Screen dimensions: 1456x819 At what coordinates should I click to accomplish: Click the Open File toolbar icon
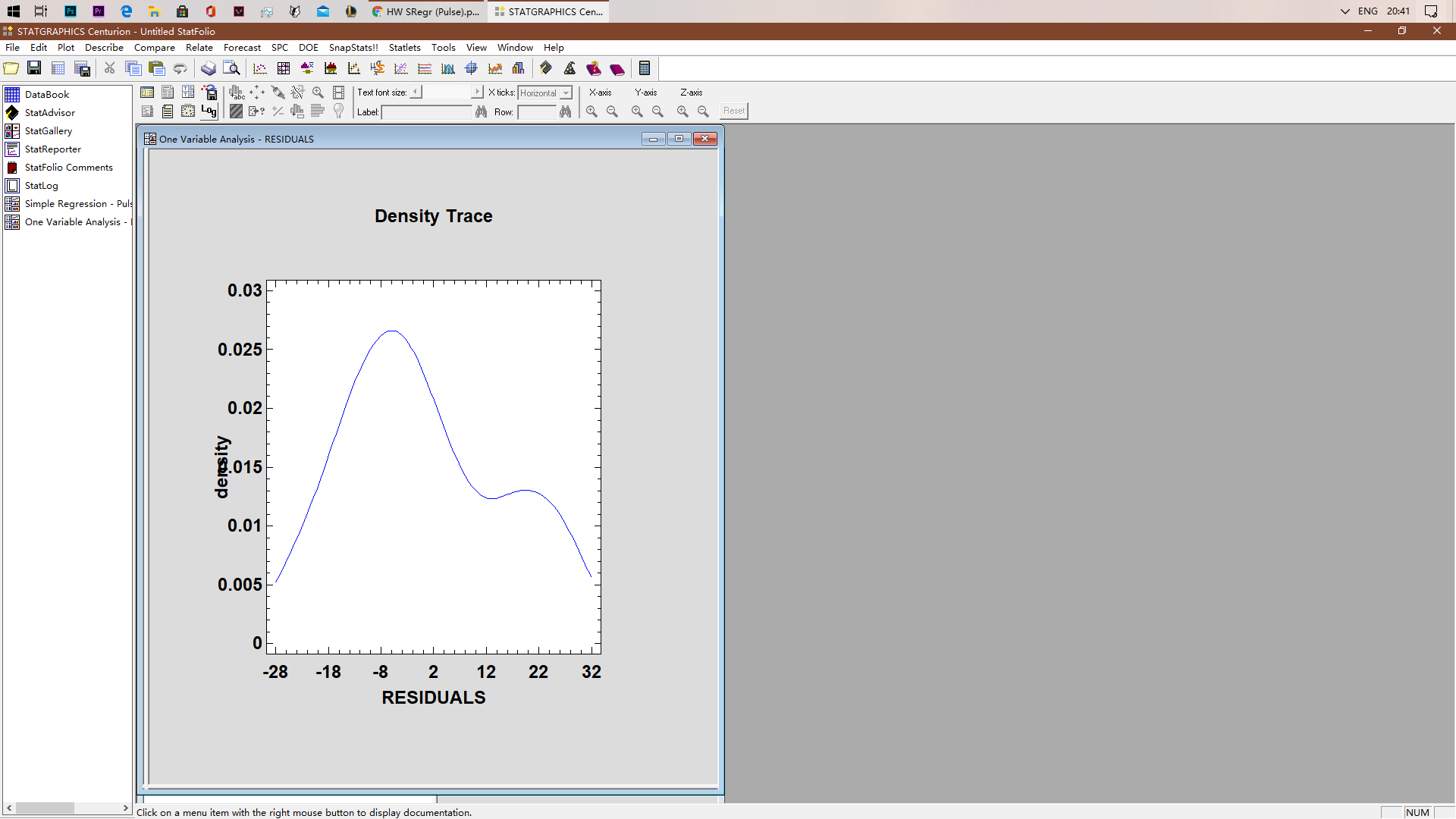[x=12, y=68]
